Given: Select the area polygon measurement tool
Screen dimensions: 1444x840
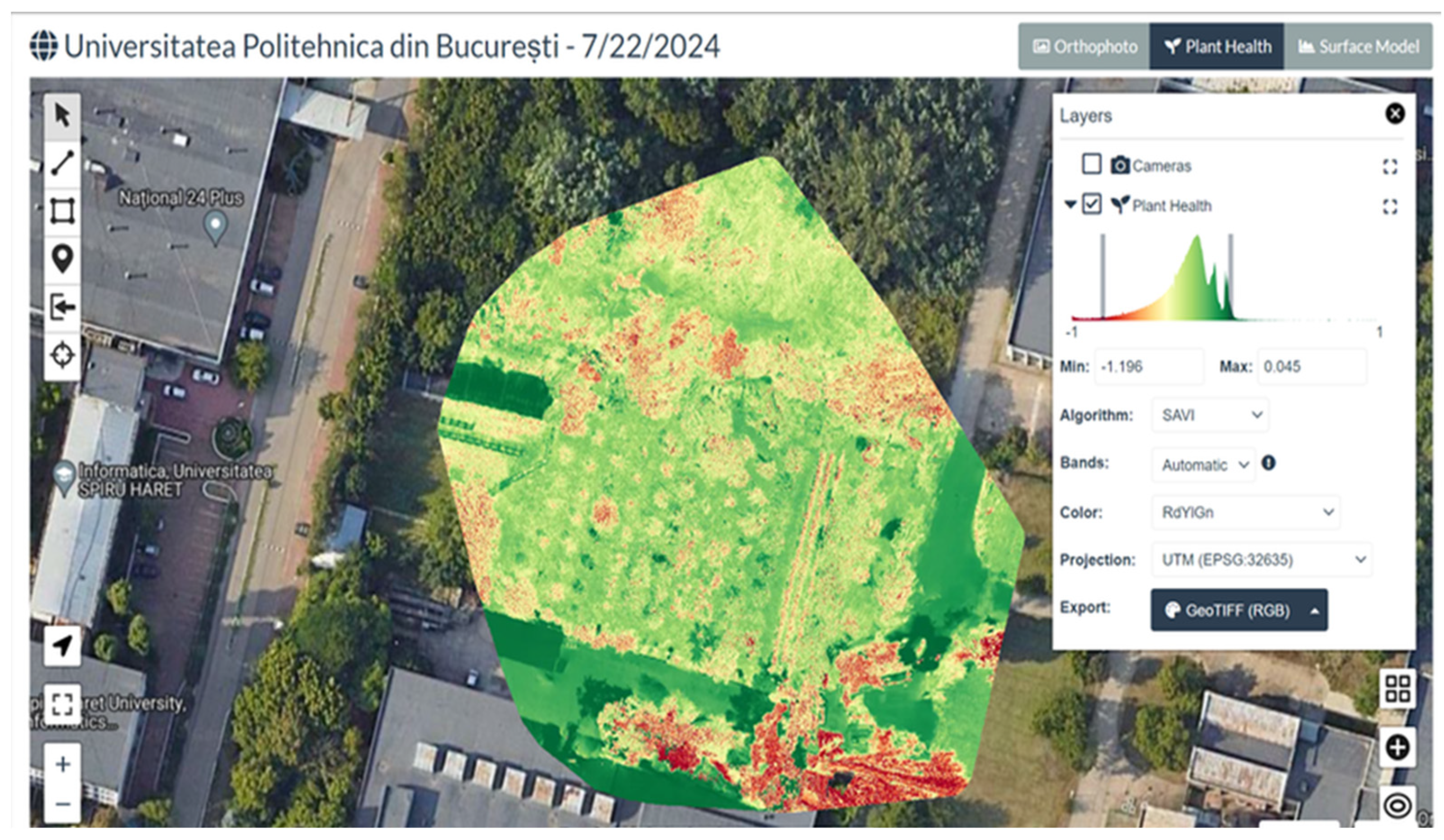Looking at the screenshot, I should tap(63, 211).
